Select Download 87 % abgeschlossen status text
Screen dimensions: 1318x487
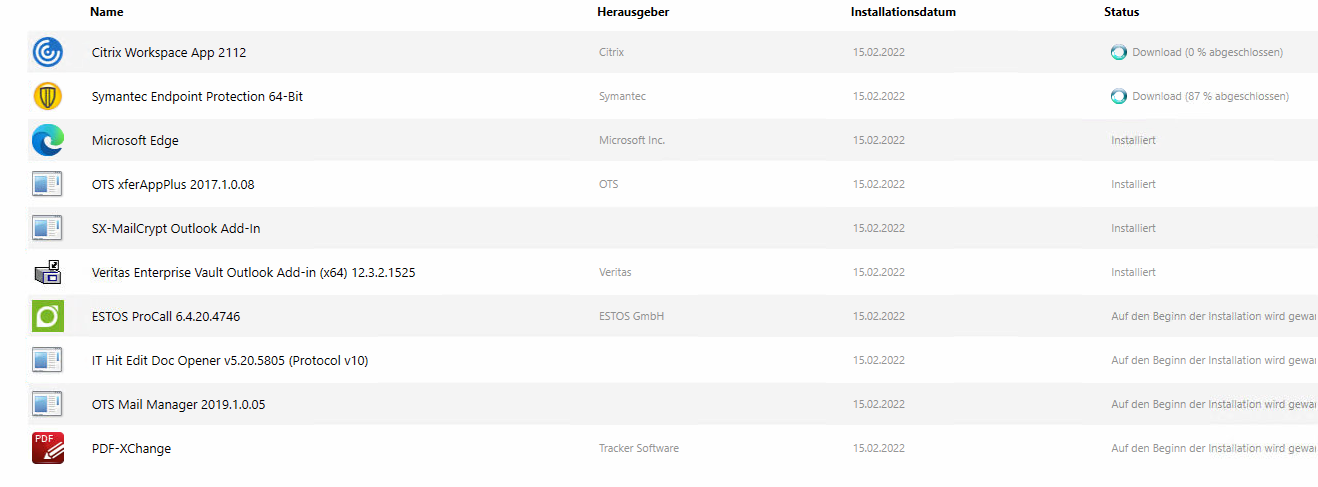(1210, 96)
